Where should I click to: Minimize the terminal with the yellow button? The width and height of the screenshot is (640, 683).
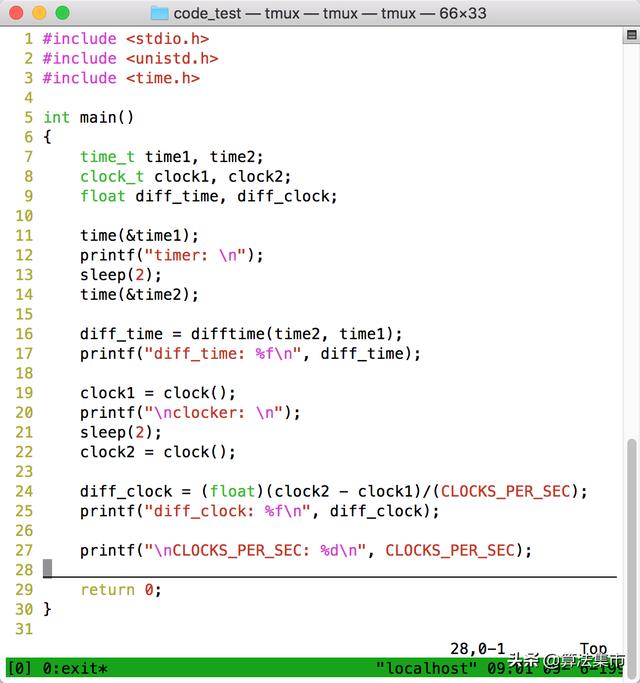(40, 13)
